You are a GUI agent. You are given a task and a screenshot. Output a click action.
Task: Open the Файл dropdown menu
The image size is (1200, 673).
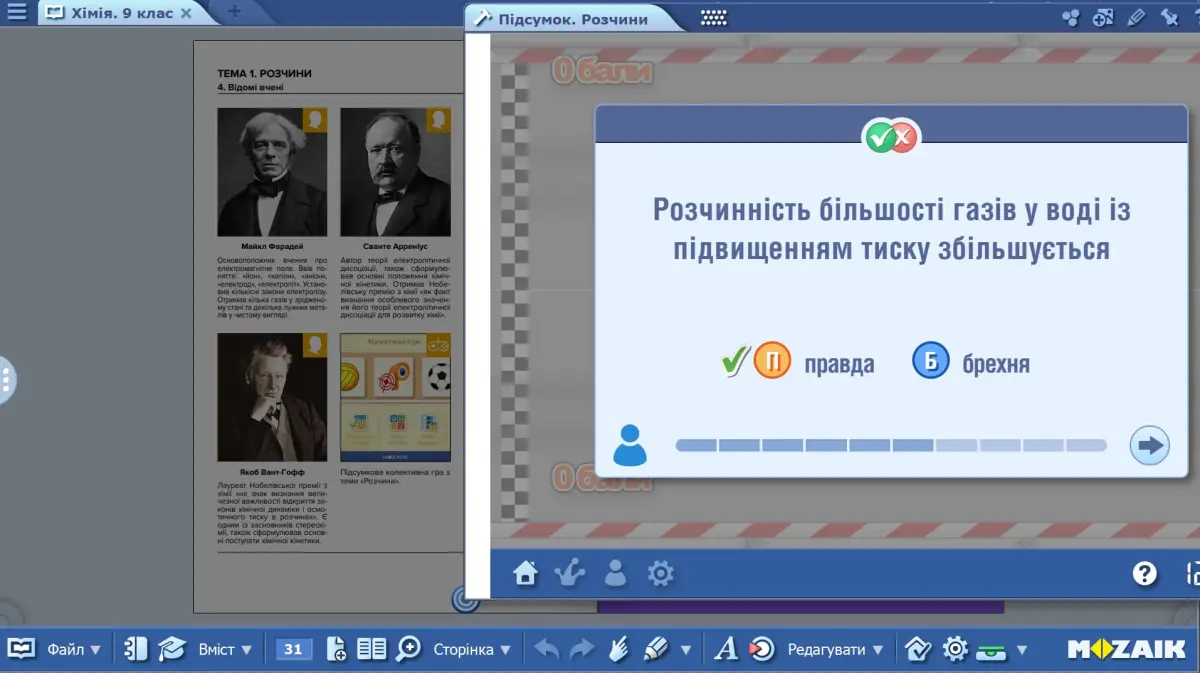(74, 649)
